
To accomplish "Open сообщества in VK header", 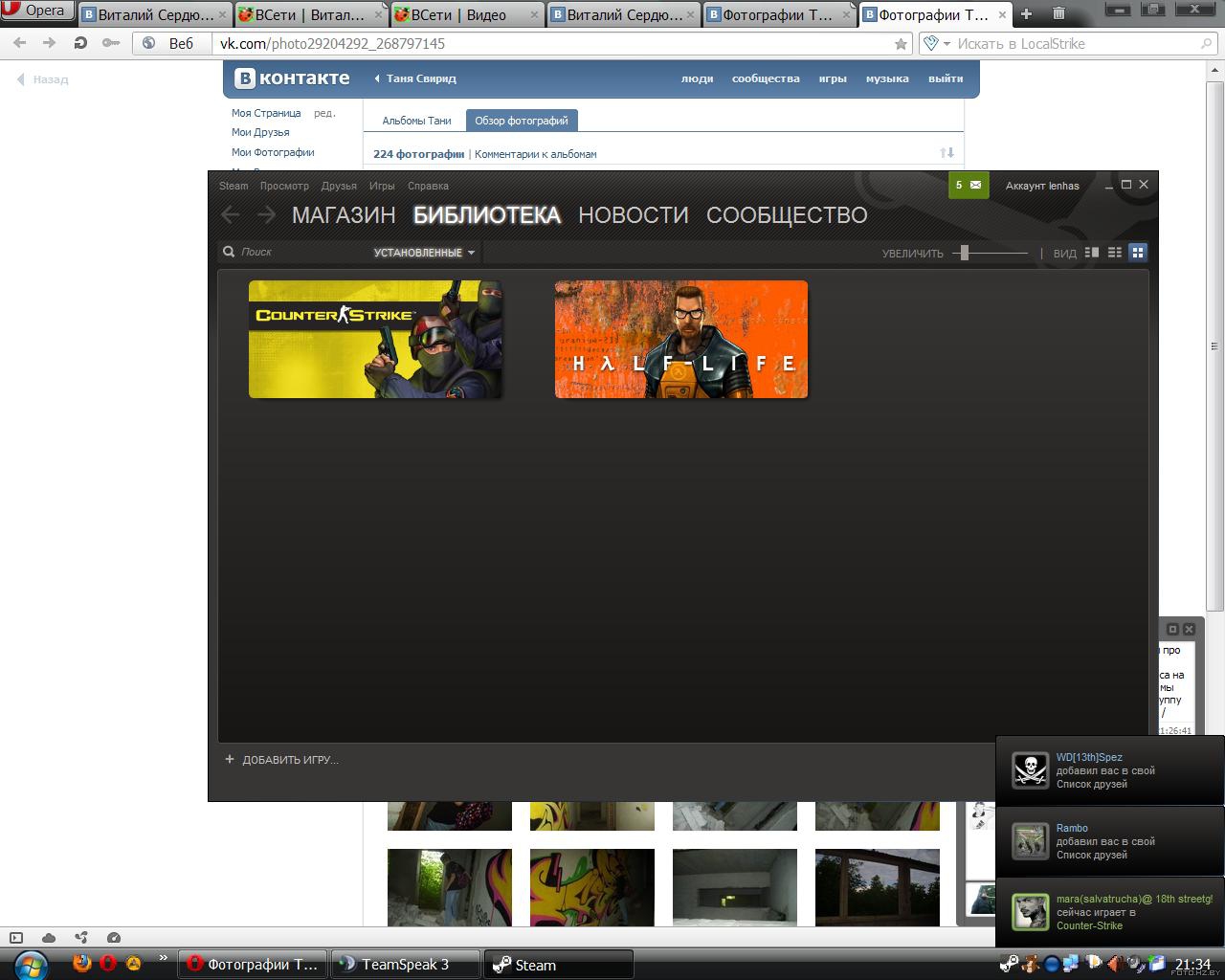I will point(766,78).
